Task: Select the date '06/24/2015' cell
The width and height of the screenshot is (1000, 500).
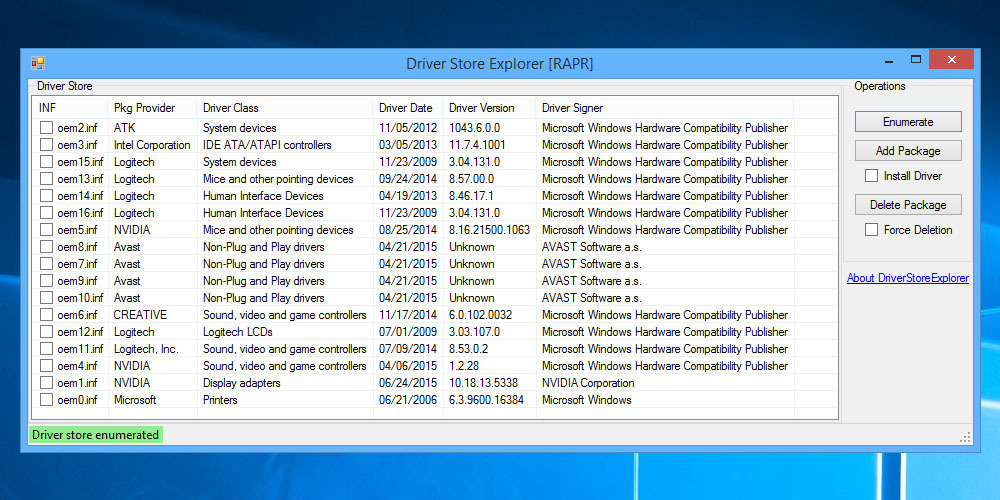Action: pyautogui.click(x=408, y=383)
